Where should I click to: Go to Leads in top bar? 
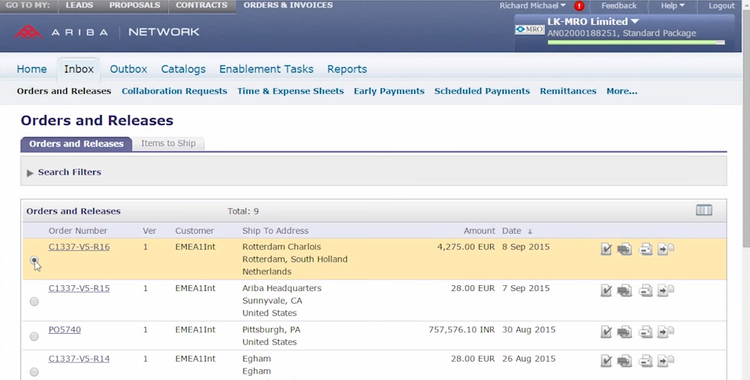click(79, 6)
